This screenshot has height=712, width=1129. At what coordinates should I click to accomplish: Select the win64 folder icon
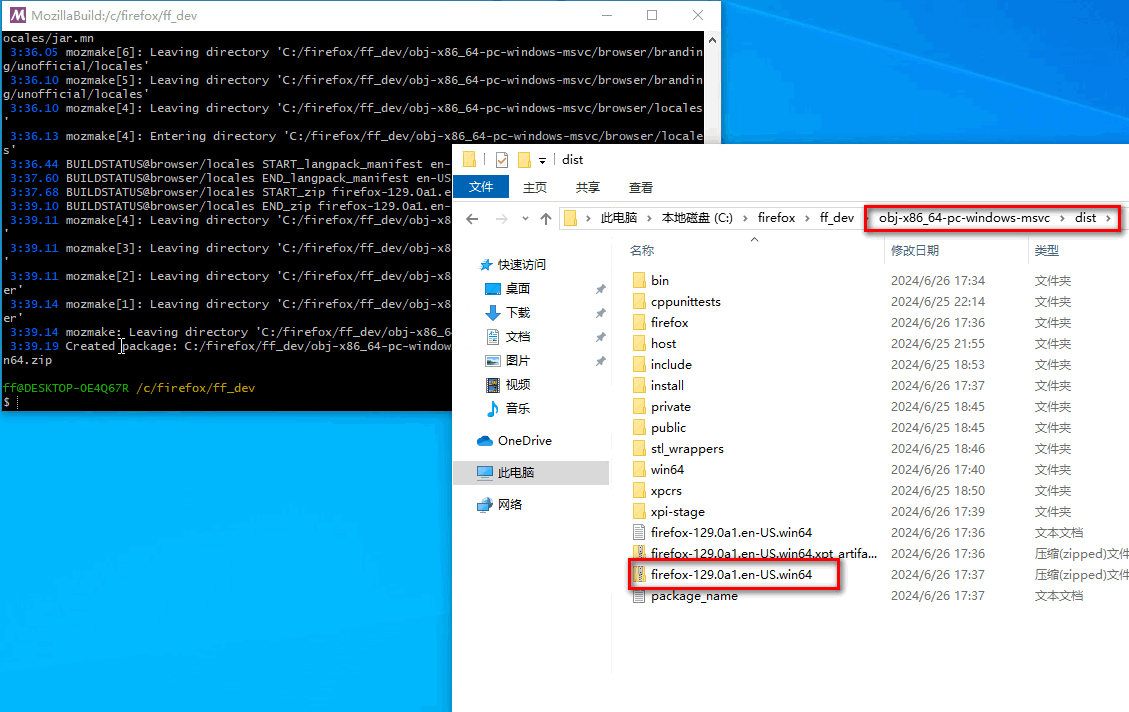tap(639, 469)
